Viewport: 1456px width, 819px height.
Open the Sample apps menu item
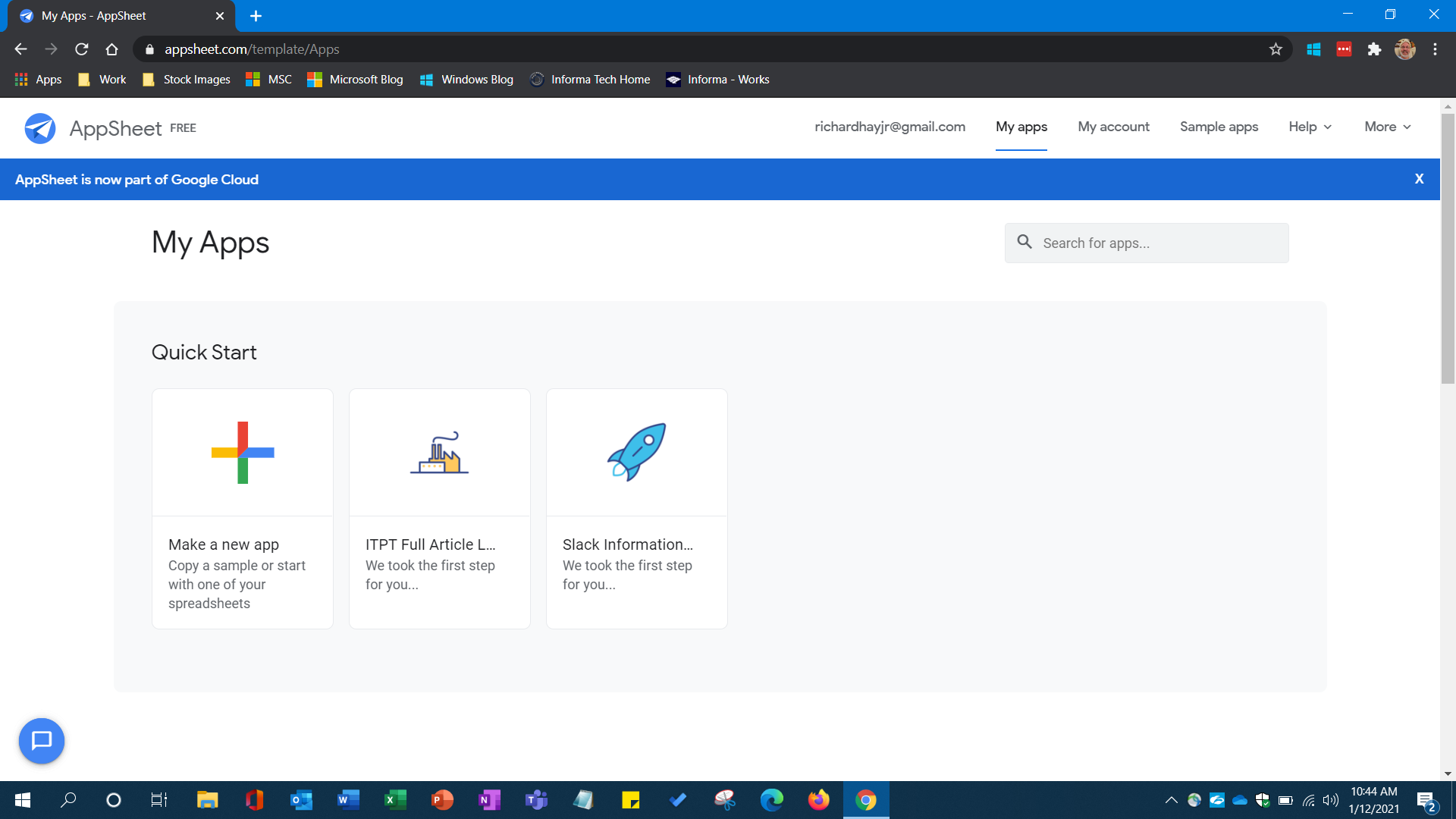1219,127
